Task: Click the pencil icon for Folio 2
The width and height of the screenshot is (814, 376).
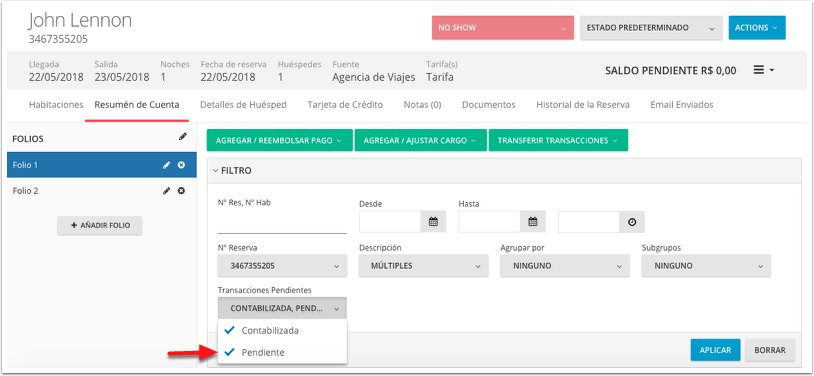Action: [166, 191]
